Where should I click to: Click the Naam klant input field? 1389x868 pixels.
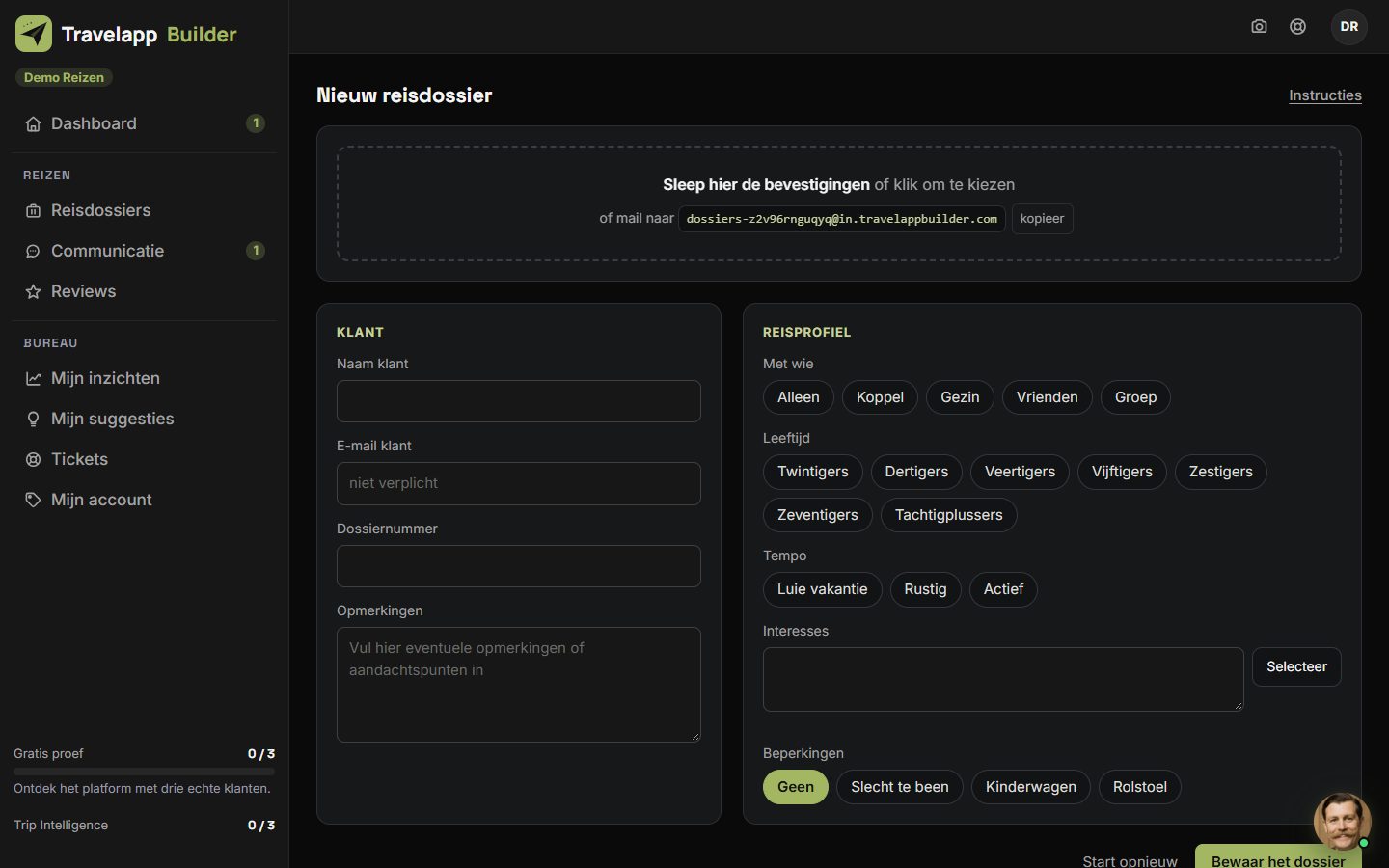pos(519,401)
